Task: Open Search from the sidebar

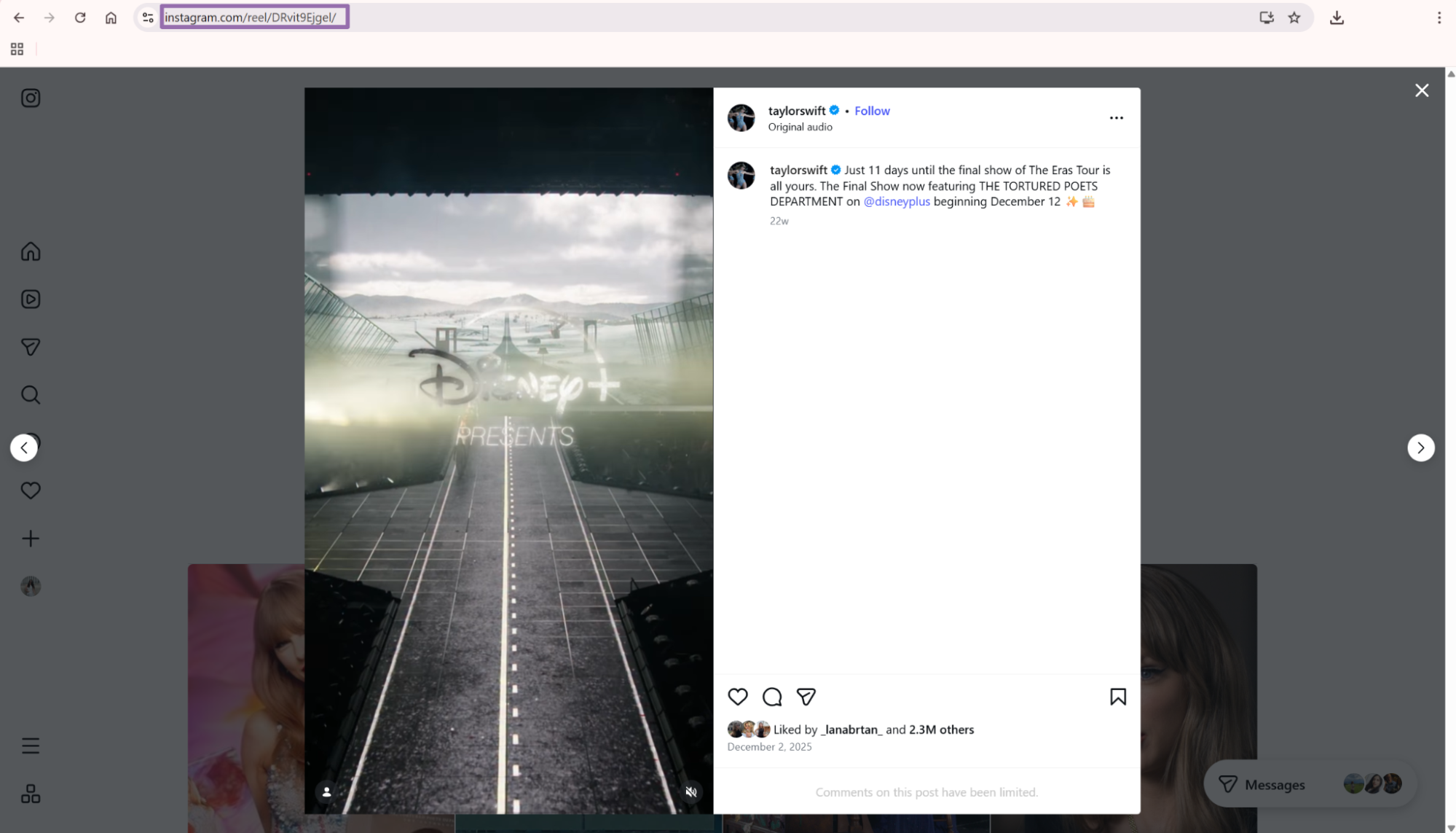Action: tap(31, 395)
